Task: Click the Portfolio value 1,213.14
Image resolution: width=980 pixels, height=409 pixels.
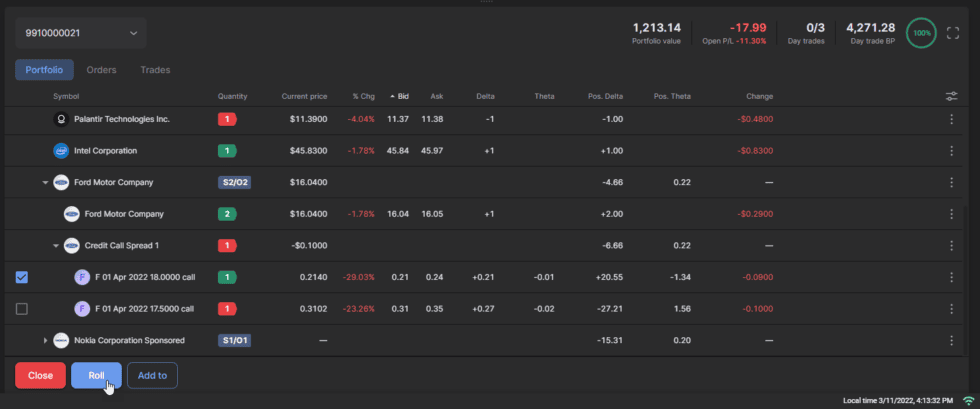Action: (x=656, y=28)
